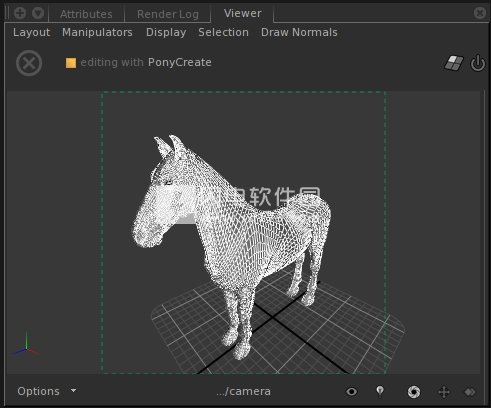Open the Manipulators menu
Viewport: 491px width, 408px height.
(97, 32)
